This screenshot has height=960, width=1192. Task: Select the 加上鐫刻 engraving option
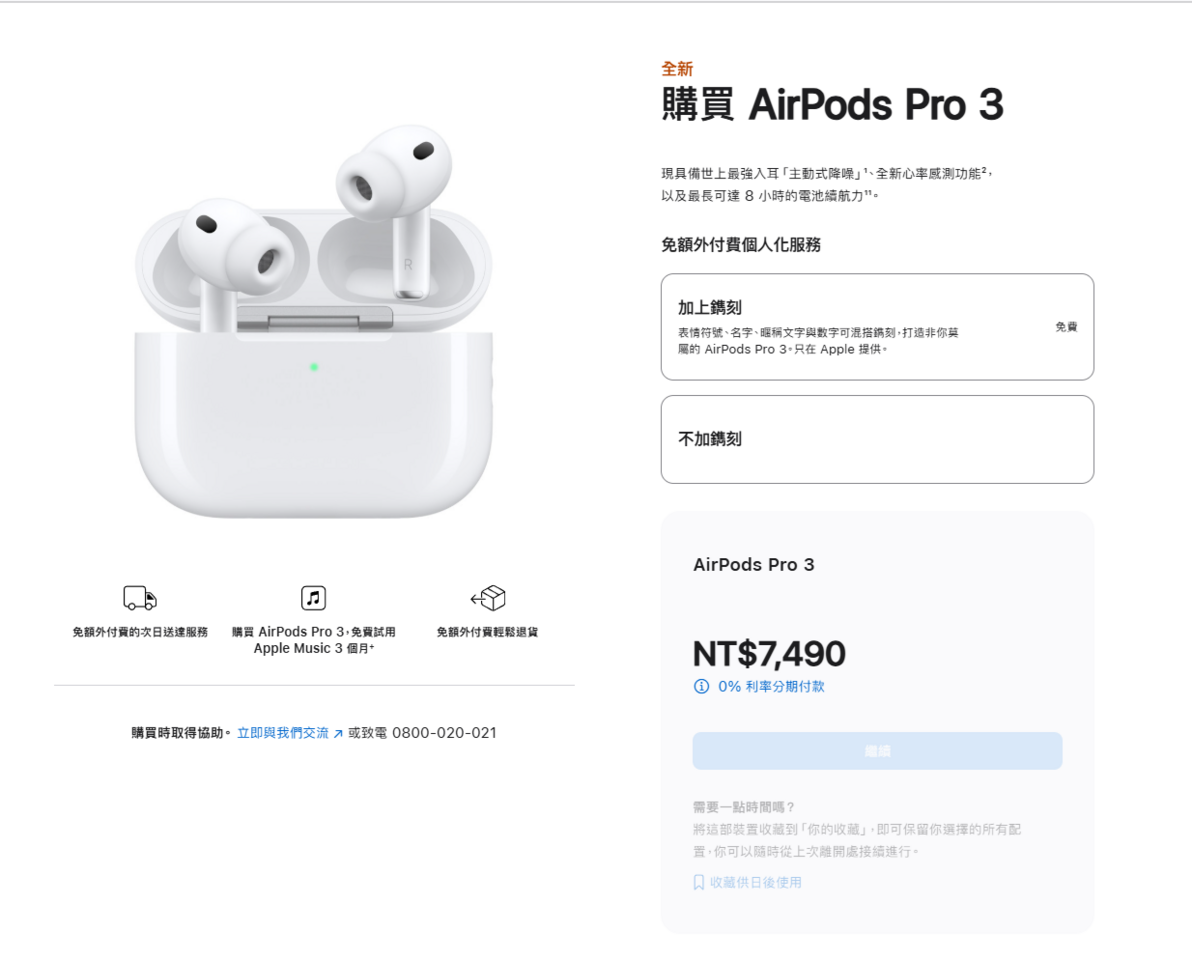click(877, 327)
